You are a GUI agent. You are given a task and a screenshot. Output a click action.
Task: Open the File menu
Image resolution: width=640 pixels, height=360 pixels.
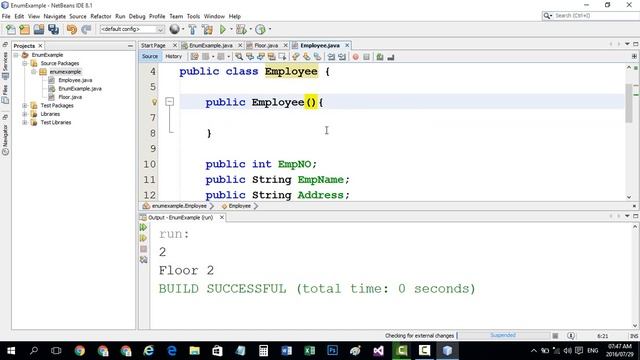click(x=6, y=16)
